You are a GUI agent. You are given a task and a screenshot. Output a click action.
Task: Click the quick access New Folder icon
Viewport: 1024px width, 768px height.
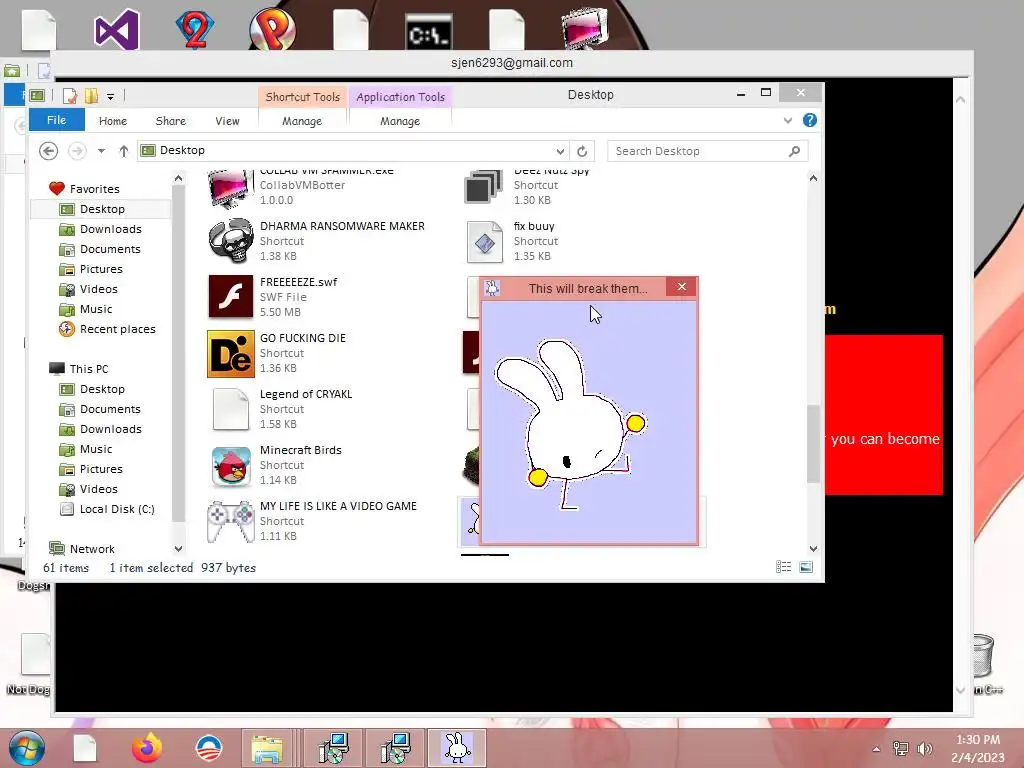click(91, 96)
